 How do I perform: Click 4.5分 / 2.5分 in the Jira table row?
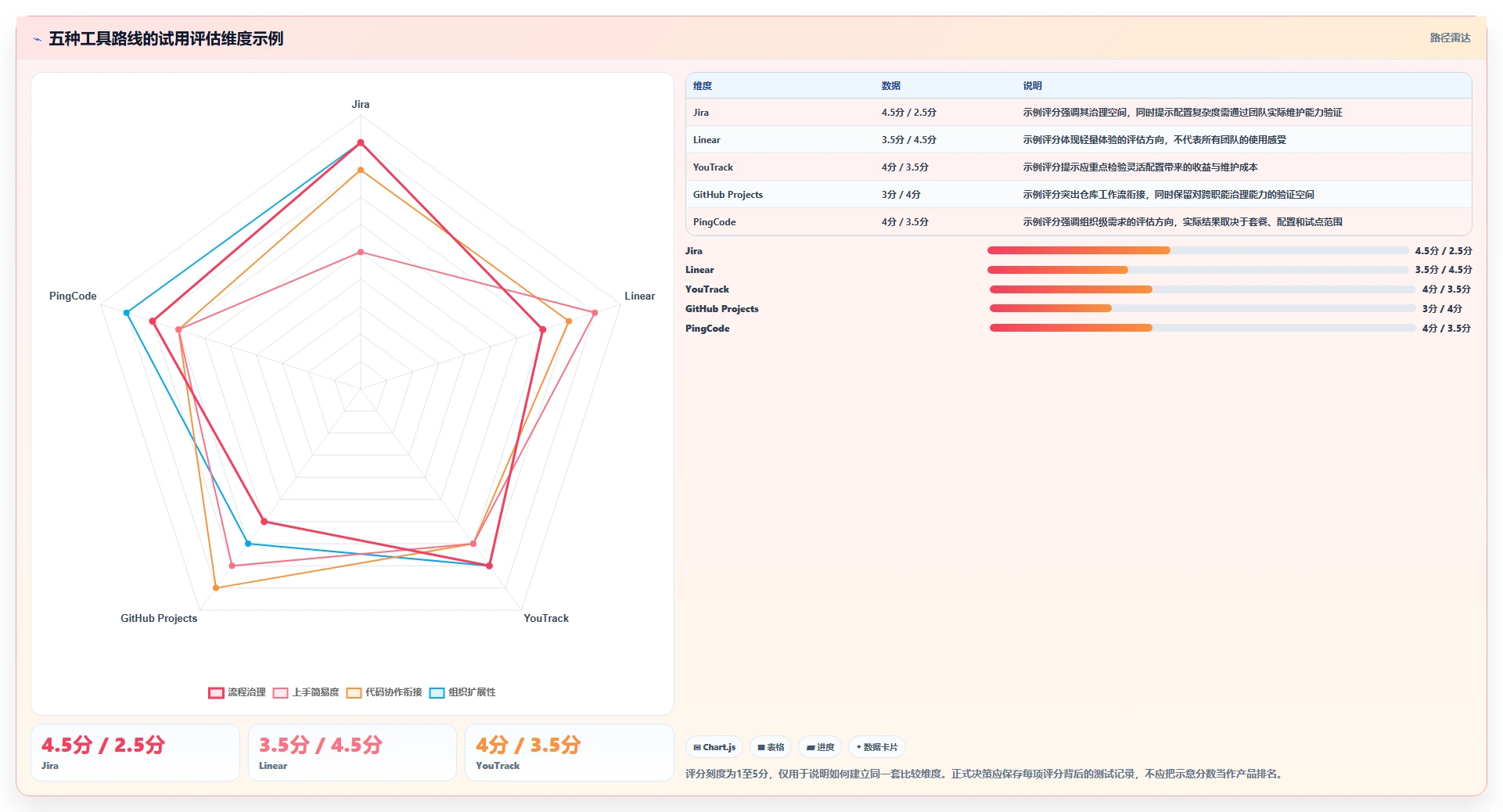(x=909, y=113)
